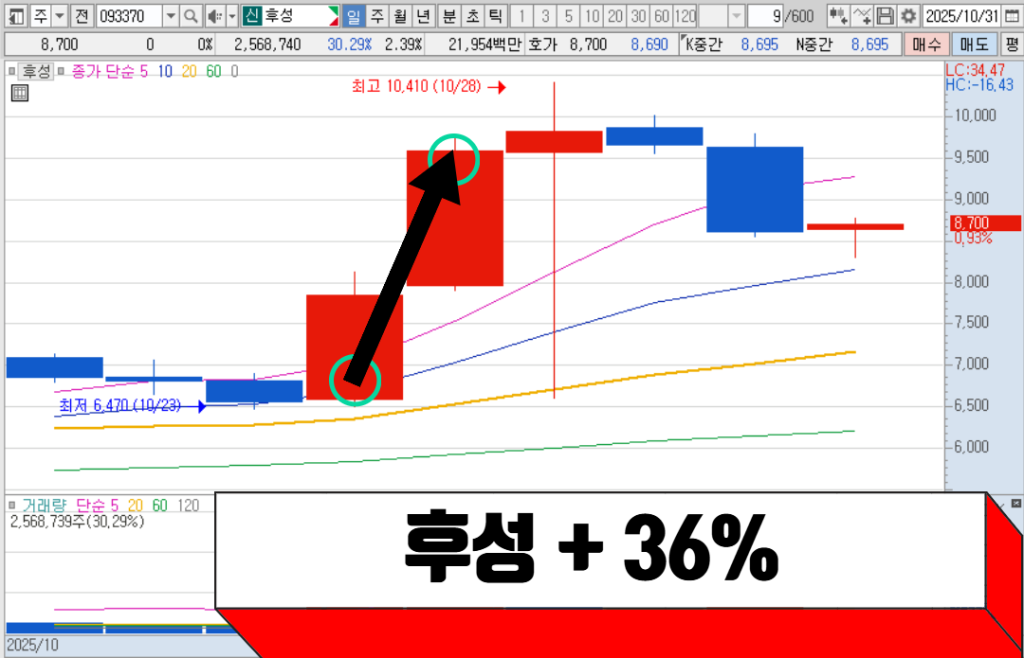Click the grid table icon below 후성 label

coord(19,93)
